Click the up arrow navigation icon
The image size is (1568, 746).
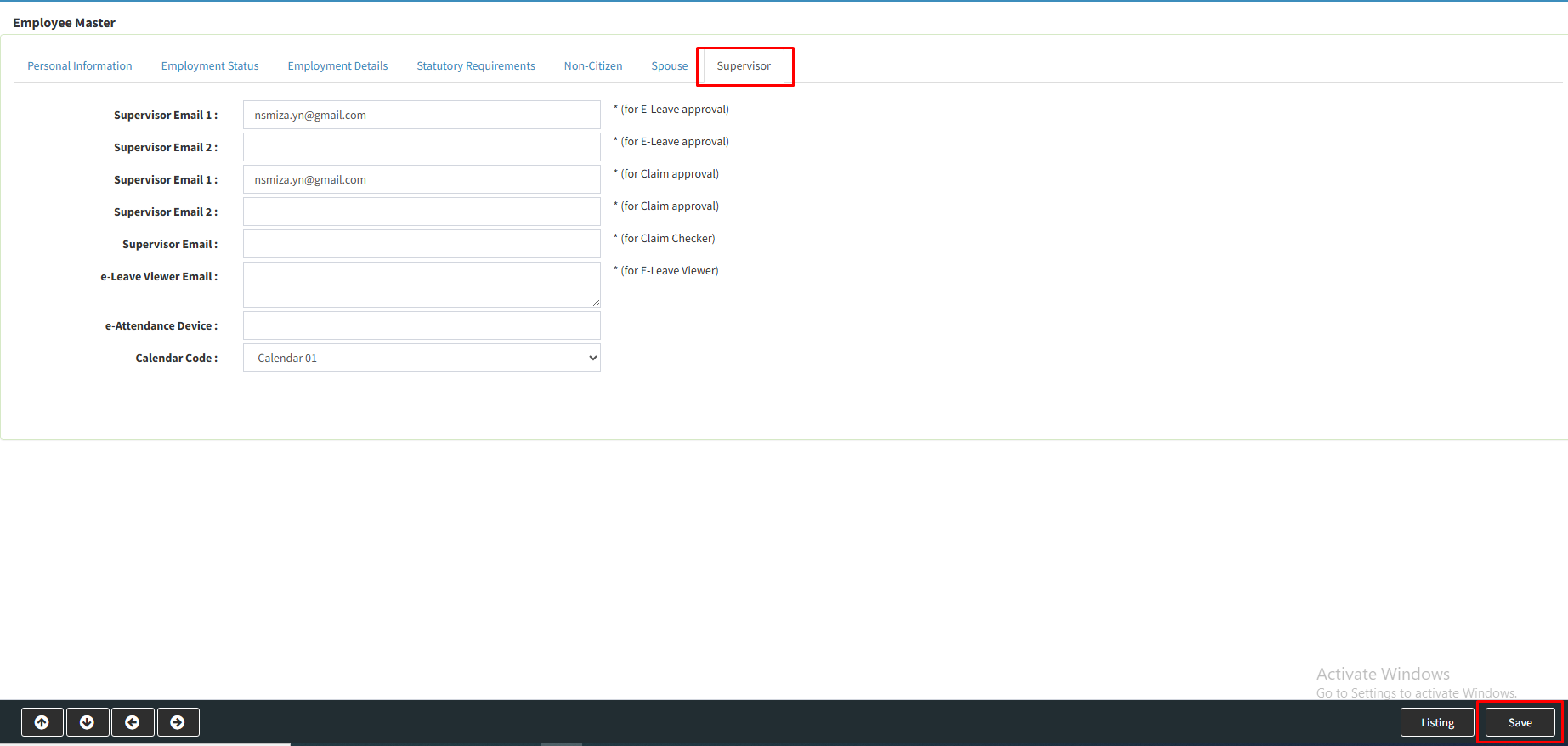point(42,722)
